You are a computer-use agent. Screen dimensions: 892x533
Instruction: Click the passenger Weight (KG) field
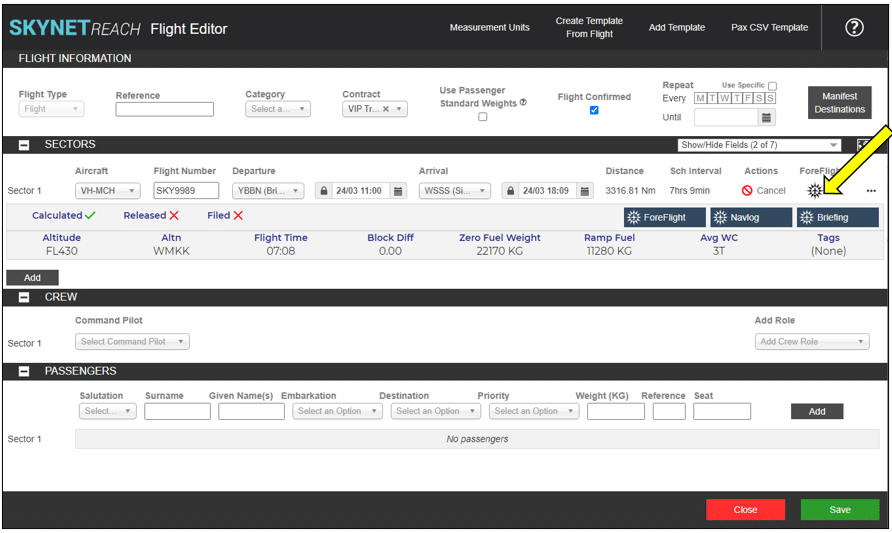click(x=616, y=411)
